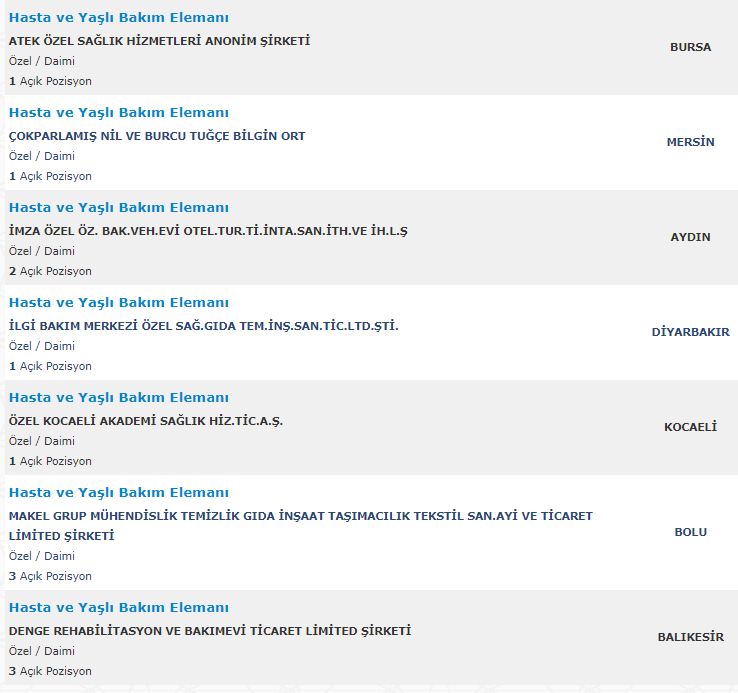The width and height of the screenshot is (738, 693).
Task: Select the BURSA city label
Action: [690, 47]
